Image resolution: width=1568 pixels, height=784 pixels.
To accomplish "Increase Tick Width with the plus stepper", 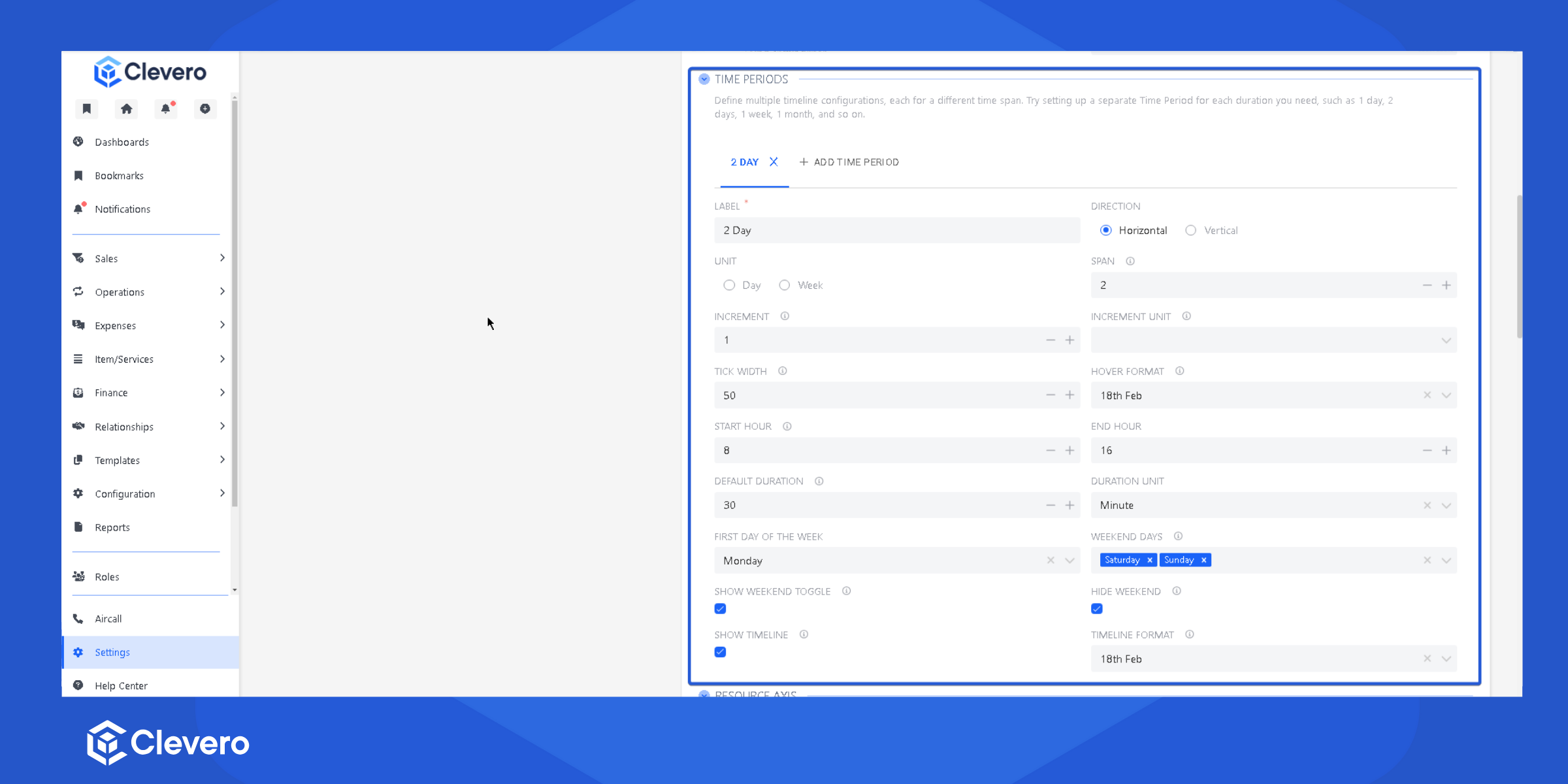I will point(1070,395).
